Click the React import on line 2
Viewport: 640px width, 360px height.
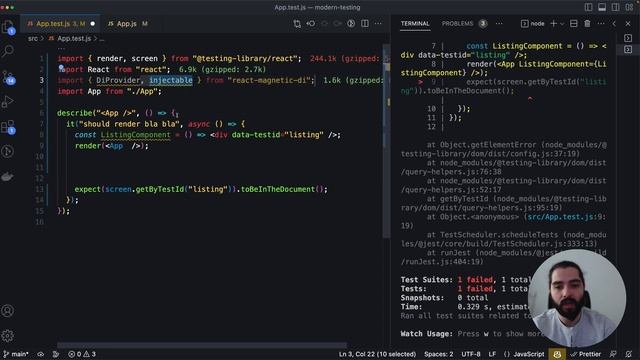click(98, 69)
